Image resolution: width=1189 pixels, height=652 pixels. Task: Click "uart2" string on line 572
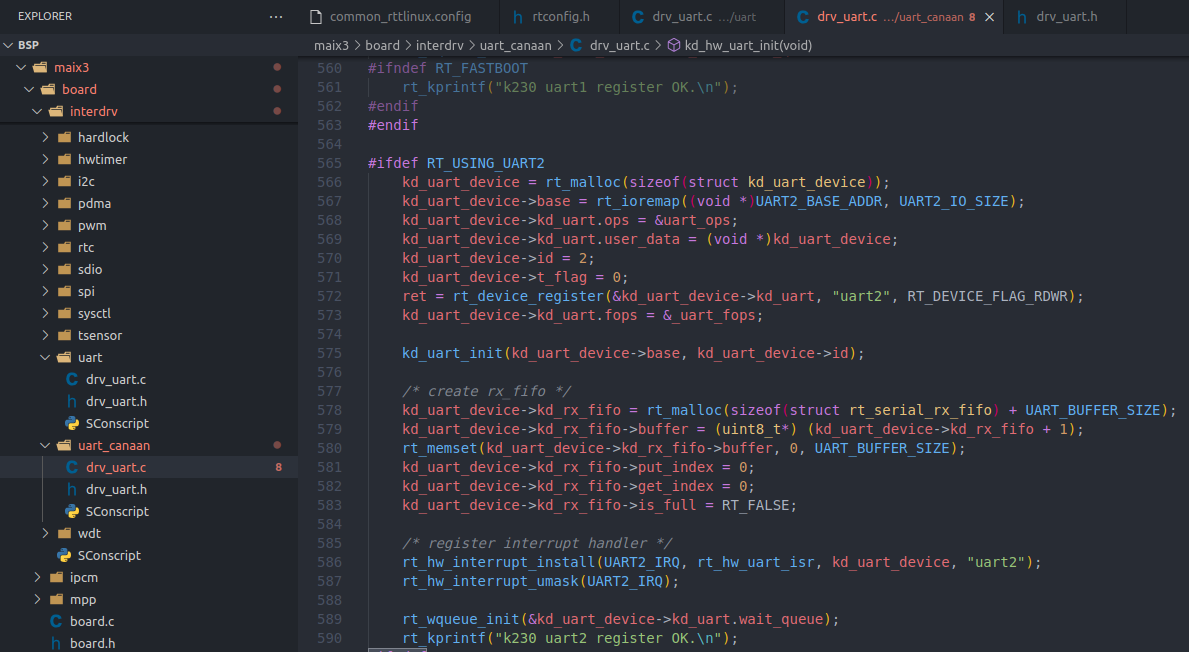coord(861,296)
